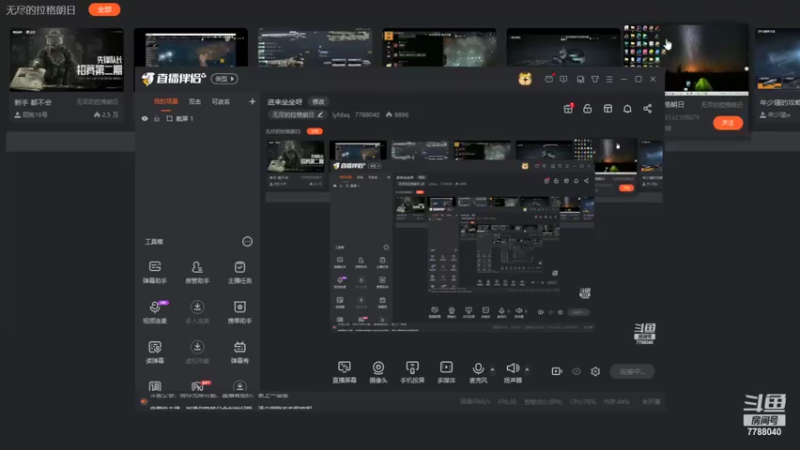800x450 pixels.
Task: Click the lyfdxq username text
Action: pos(341,115)
